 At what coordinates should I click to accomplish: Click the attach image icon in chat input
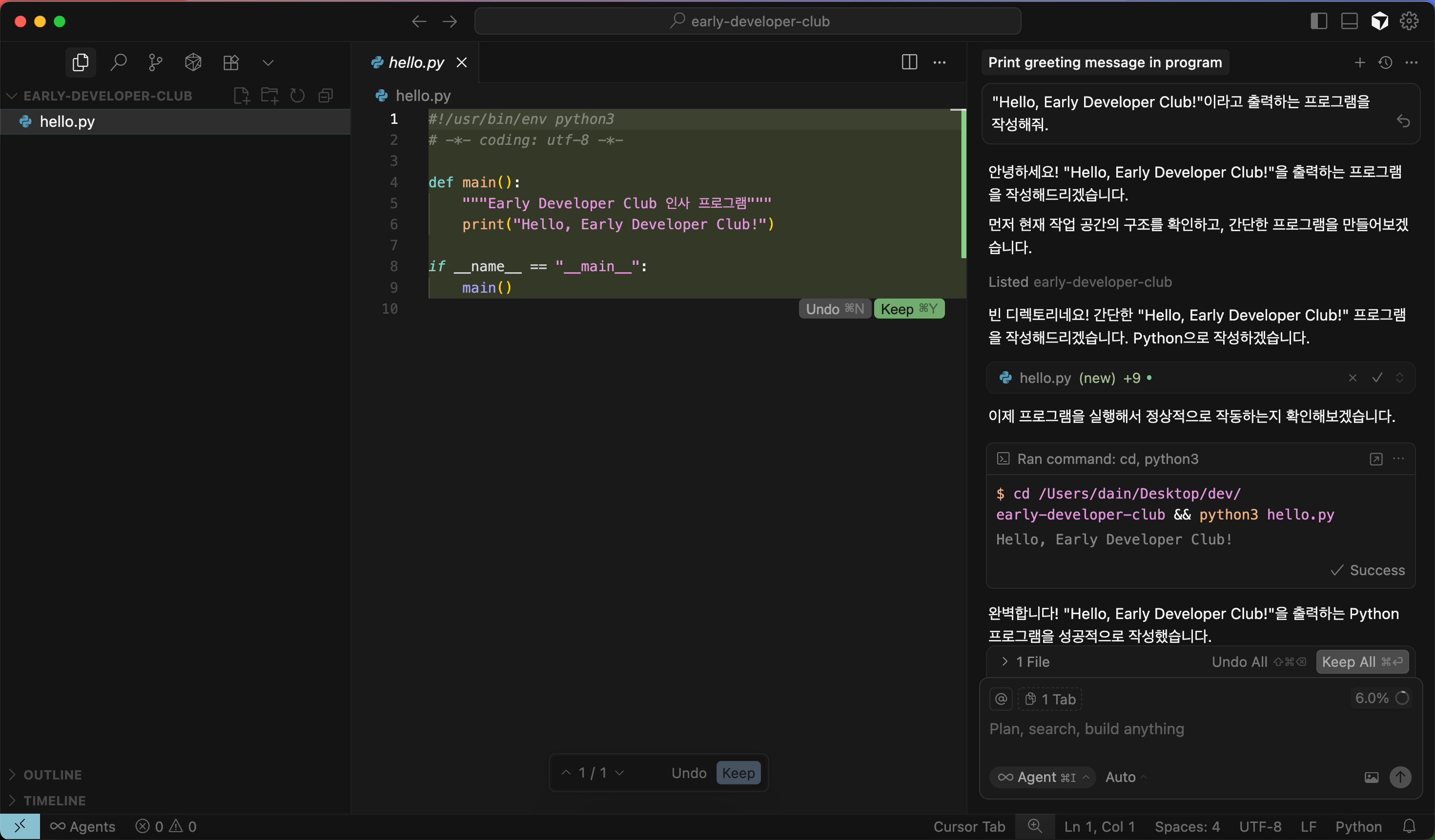point(1371,777)
